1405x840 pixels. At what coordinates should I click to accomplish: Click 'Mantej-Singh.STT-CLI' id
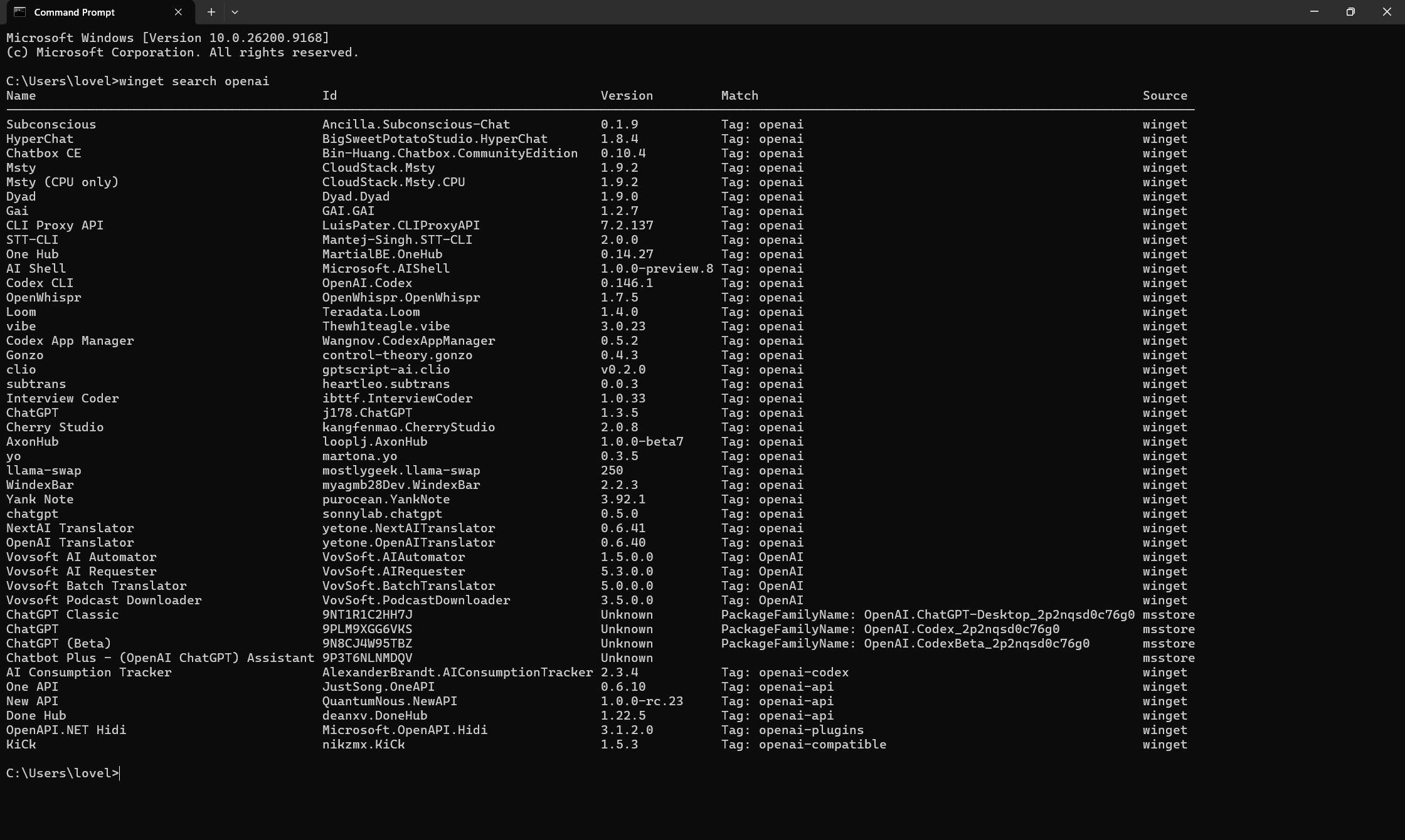click(x=398, y=239)
